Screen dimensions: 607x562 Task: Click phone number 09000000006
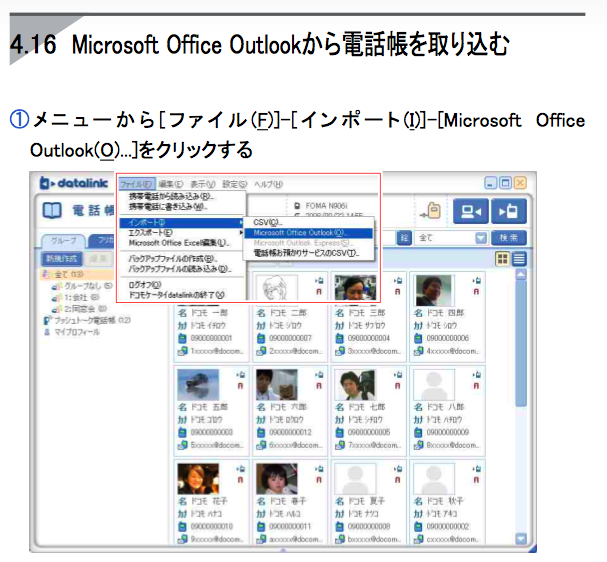pos(448,338)
